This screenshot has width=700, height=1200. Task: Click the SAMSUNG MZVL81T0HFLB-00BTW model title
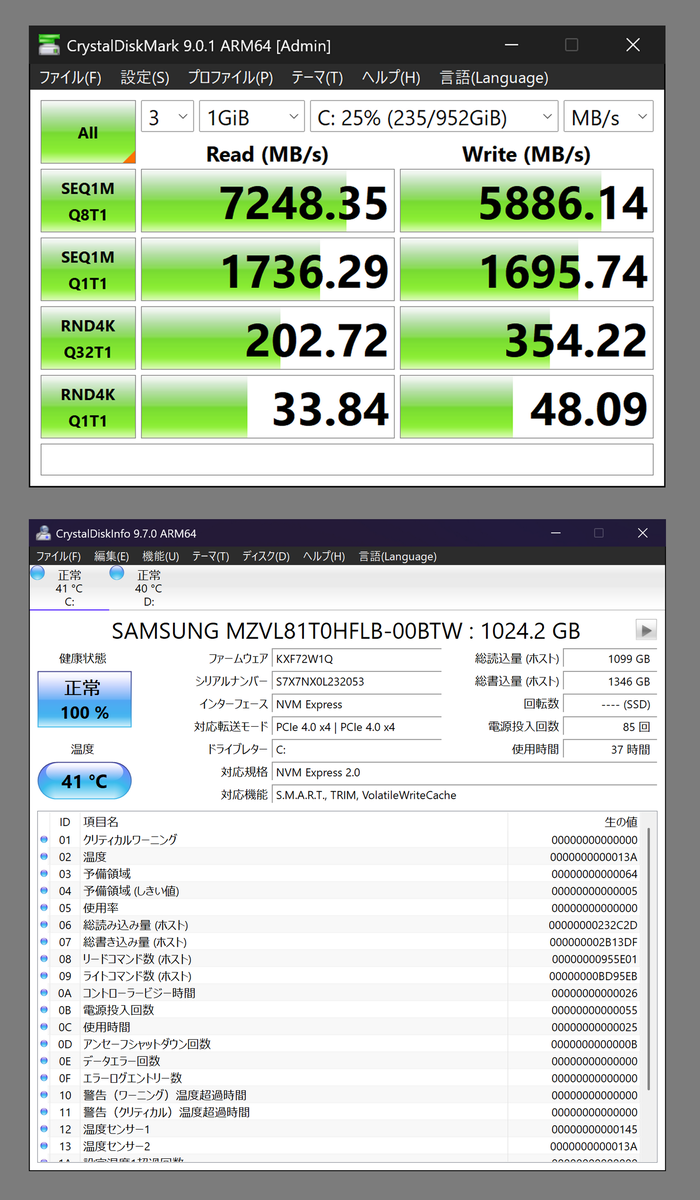pos(345,630)
